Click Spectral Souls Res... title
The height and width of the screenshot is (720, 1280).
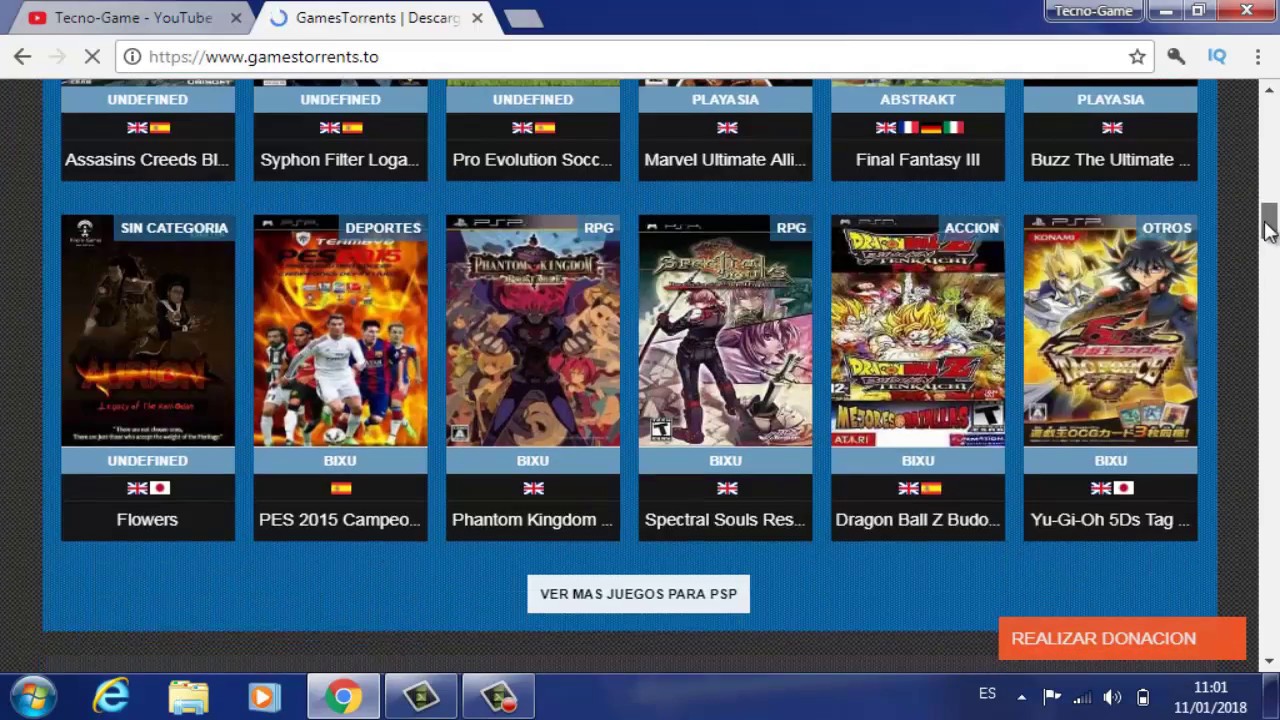pyautogui.click(x=725, y=519)
